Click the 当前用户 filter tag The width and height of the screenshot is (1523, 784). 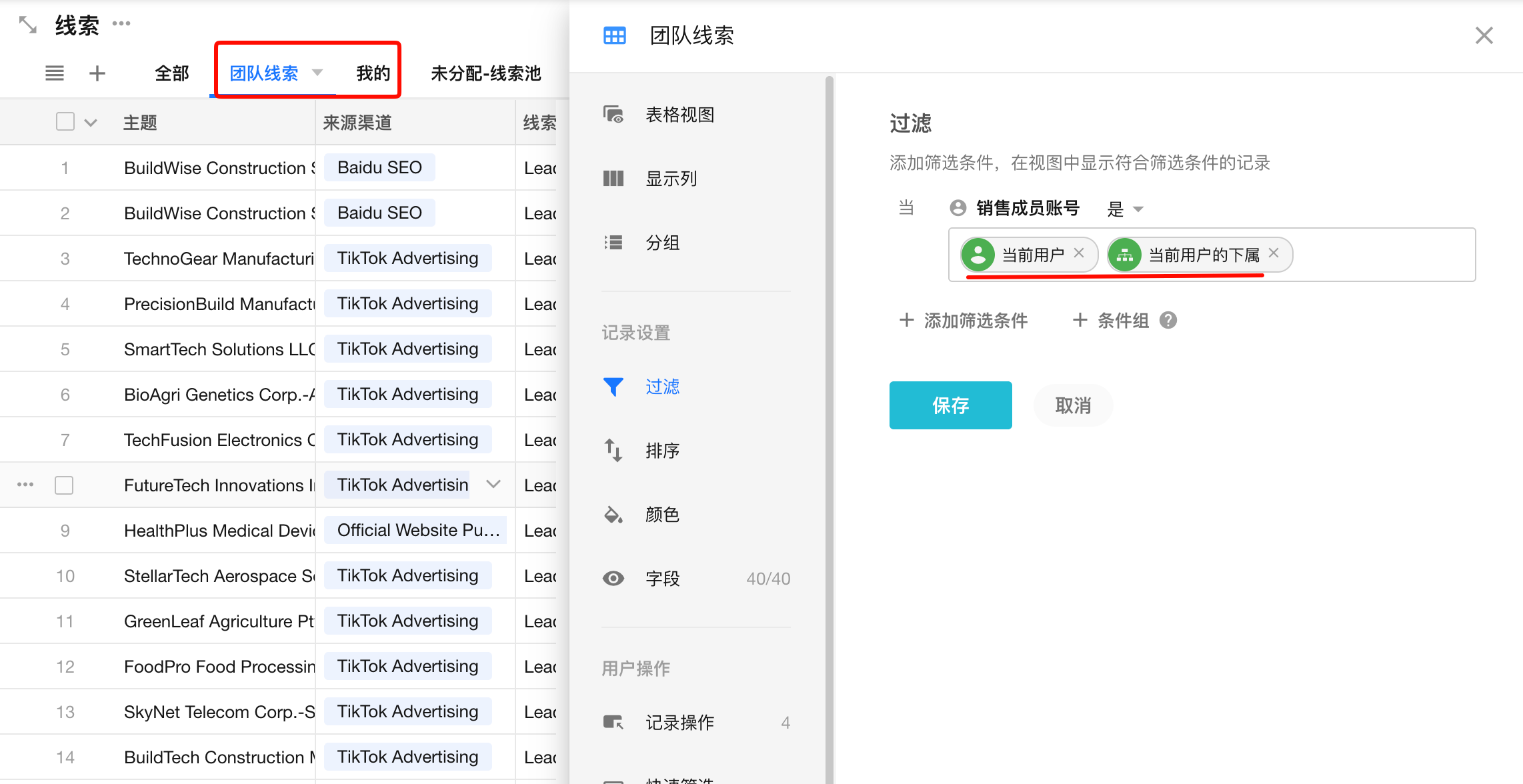(1030, 255)
